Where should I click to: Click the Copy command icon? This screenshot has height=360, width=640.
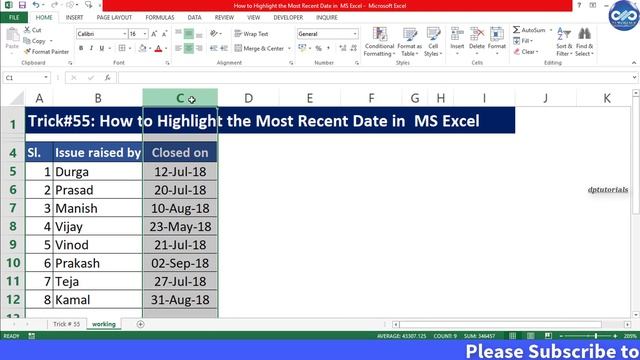tap(27, 41)
